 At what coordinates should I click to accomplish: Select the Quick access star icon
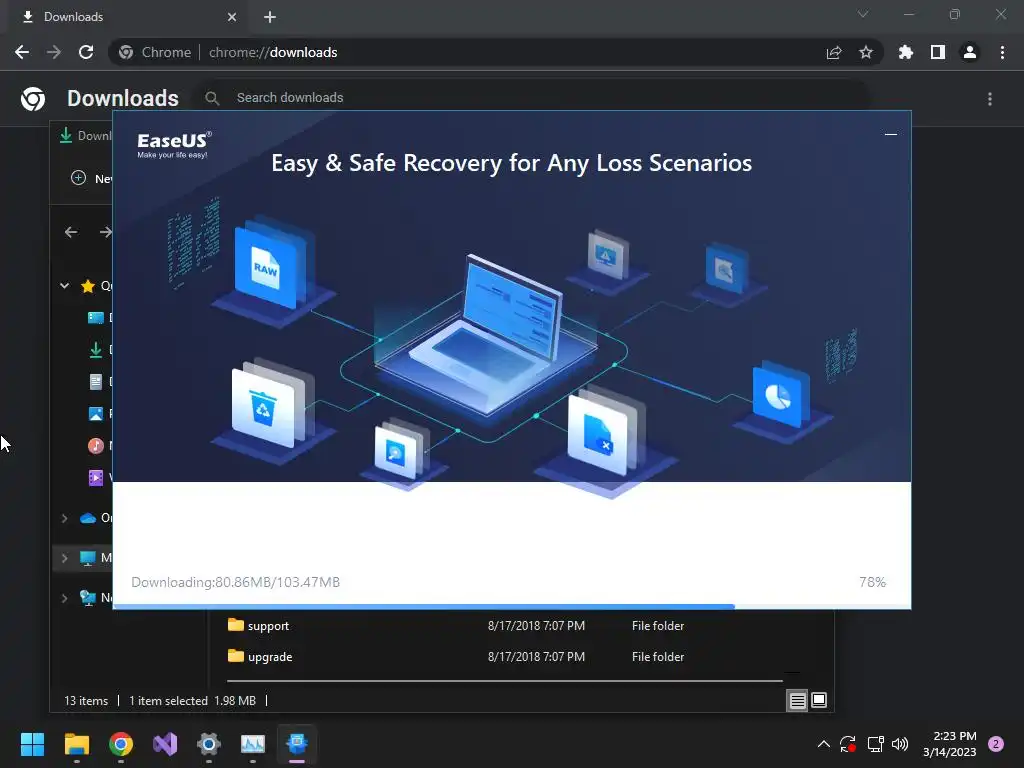(88, 286)
